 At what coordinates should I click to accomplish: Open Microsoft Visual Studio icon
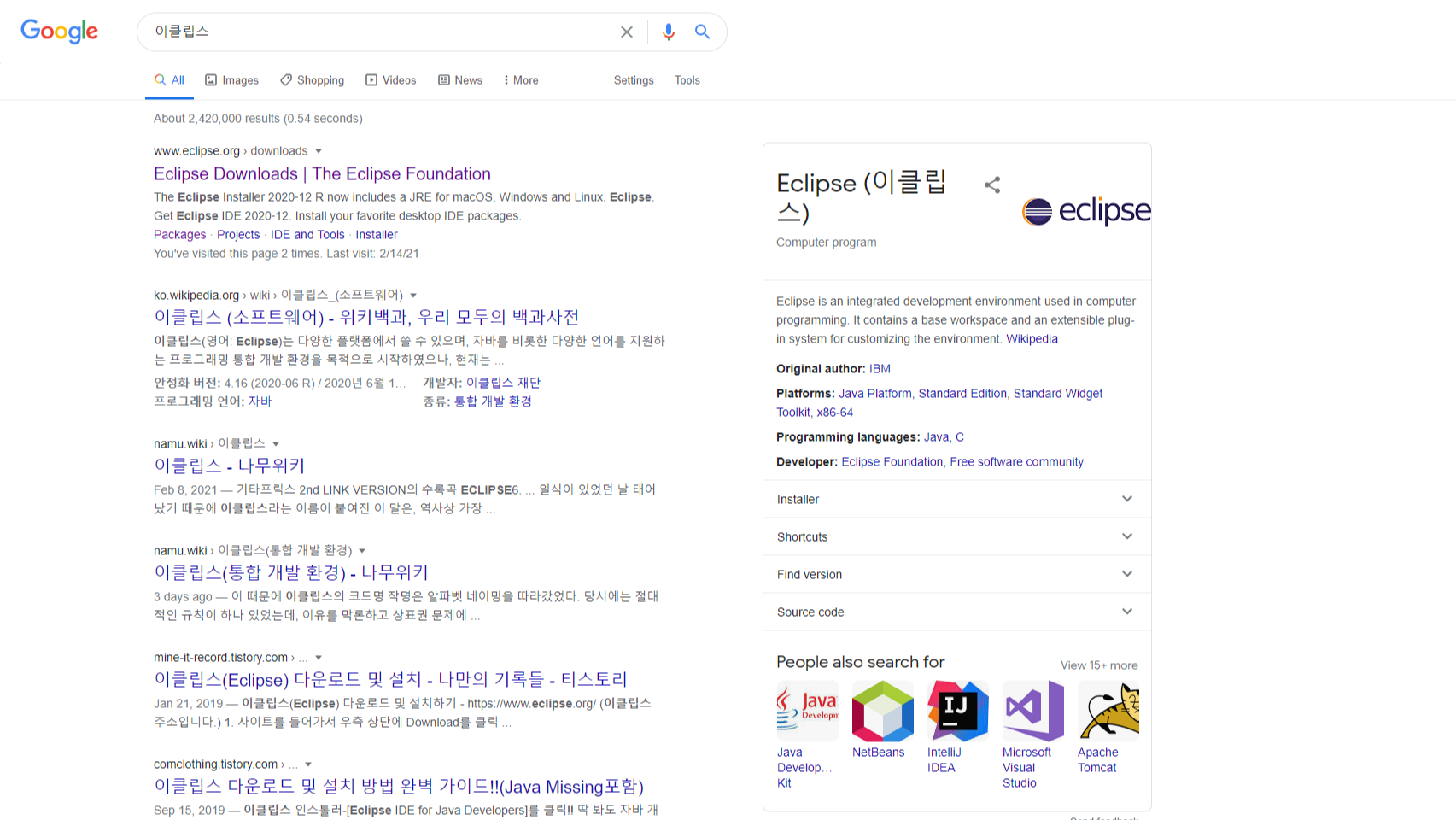pyautogui.click(x=1033, y=711)
